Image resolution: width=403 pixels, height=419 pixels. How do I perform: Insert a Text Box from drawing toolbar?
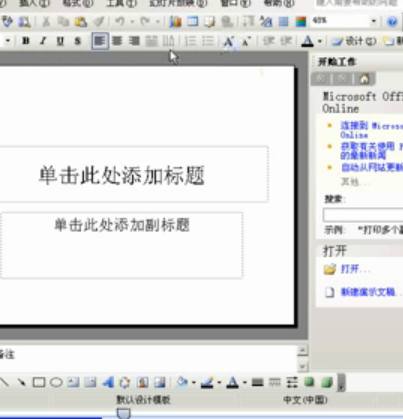coord(74,382)
